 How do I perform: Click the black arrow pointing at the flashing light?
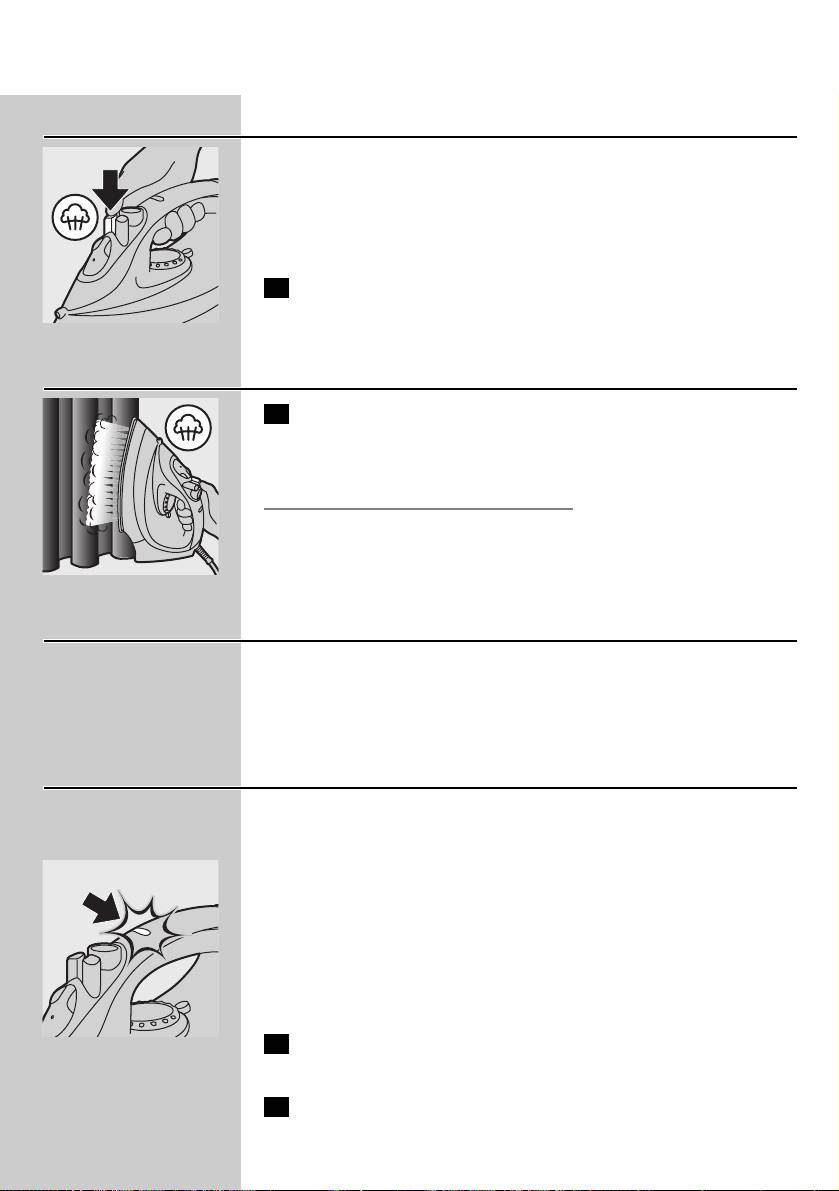pos(99,907)
